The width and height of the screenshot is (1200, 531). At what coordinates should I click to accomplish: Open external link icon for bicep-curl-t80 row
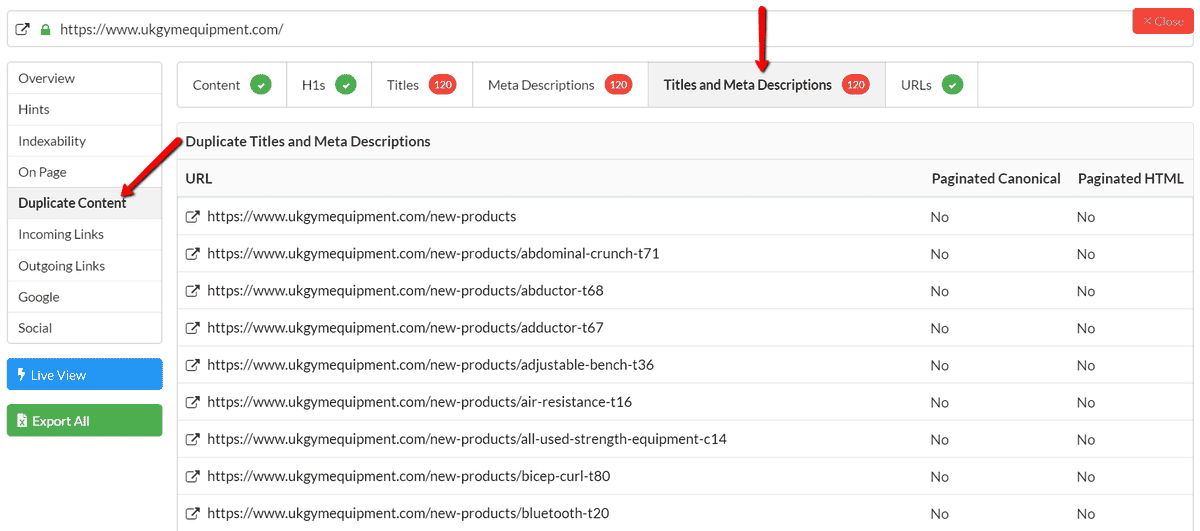(193, 476)
